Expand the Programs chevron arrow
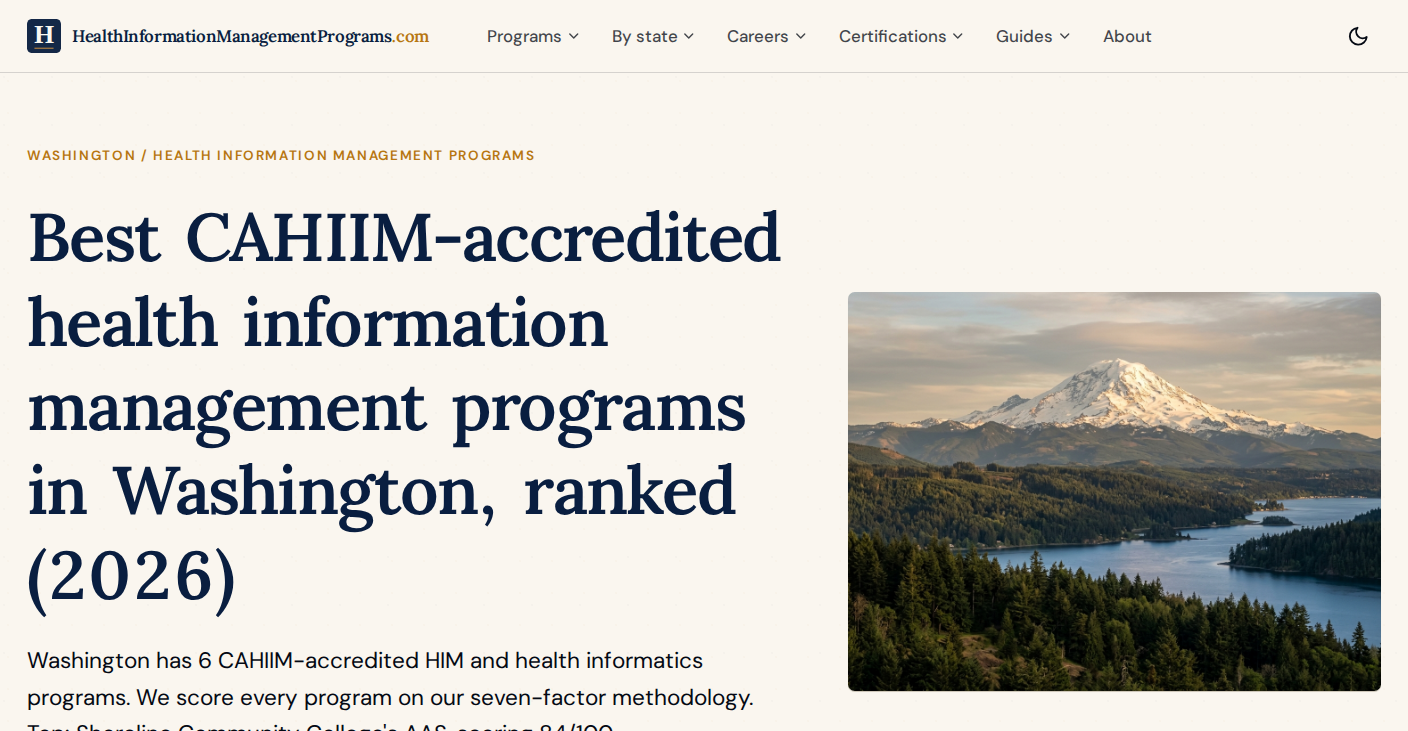Screen dimensions: 1408x731 [x=574, y=36]
